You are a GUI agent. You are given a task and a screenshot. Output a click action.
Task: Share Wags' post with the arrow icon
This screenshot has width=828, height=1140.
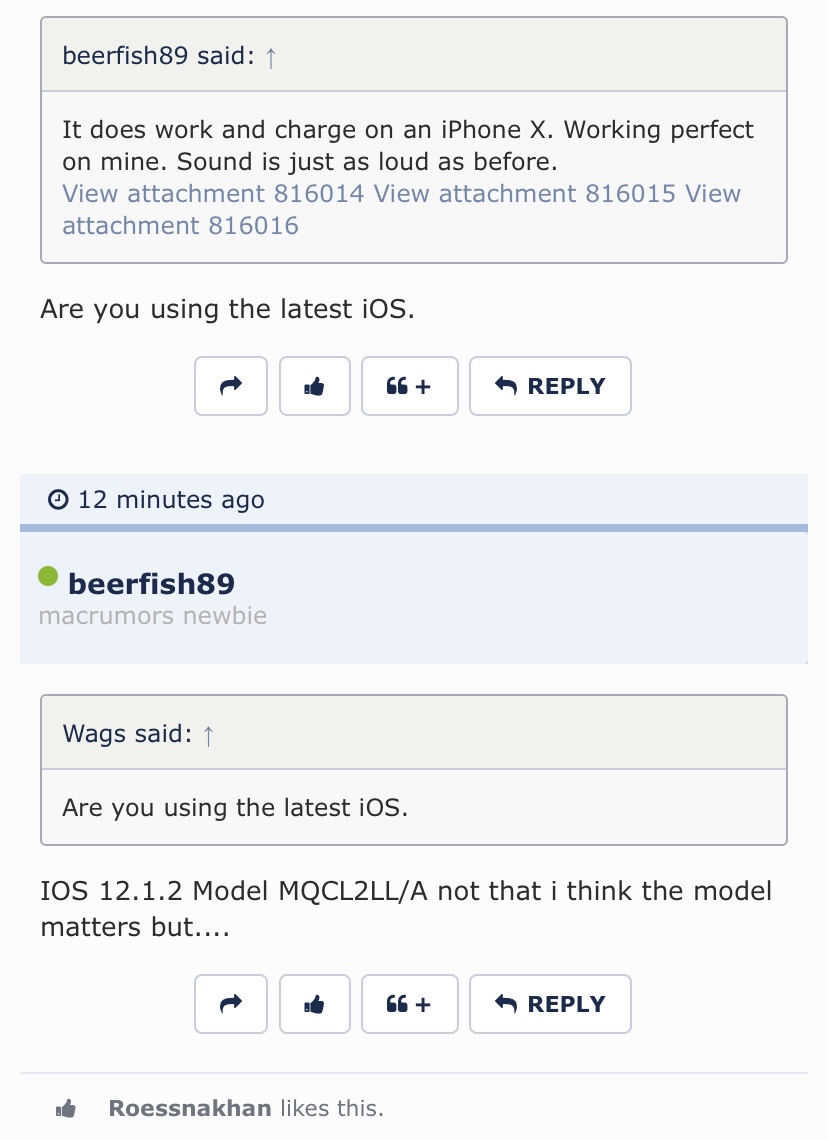pyautogui.click(x=230, y=386)
